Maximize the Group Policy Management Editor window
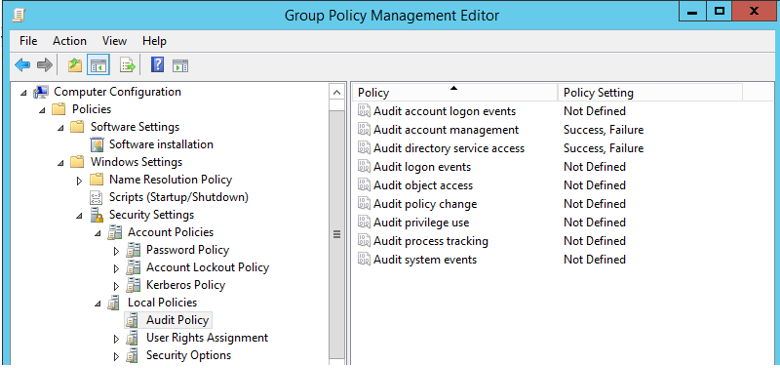 718,11
